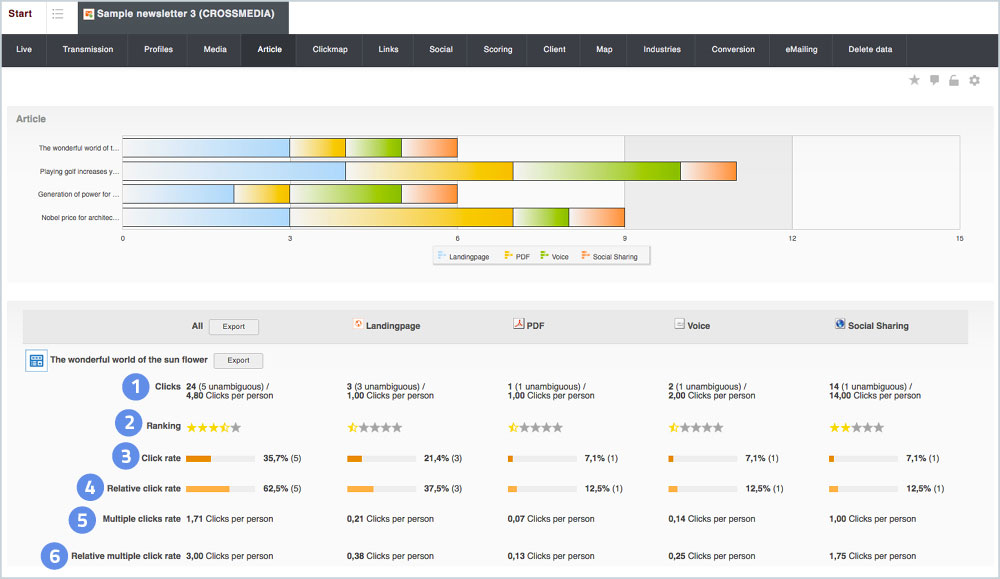This screenshot has width=1000, height=579.
Task: Click the Export button next to All
Action: [233, 326]
